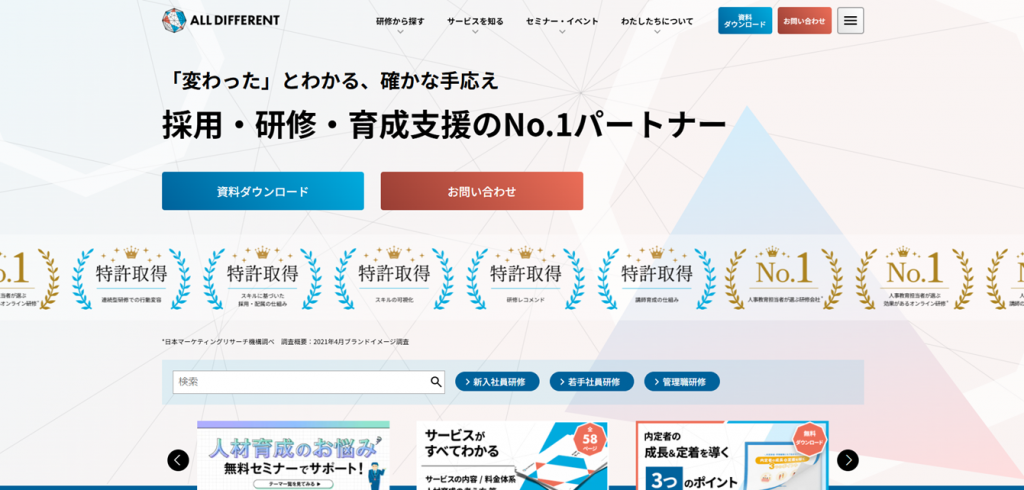Click the ALL DIFFERENT logo
This screenshot has height=490, width=1024.
(221, 20)
